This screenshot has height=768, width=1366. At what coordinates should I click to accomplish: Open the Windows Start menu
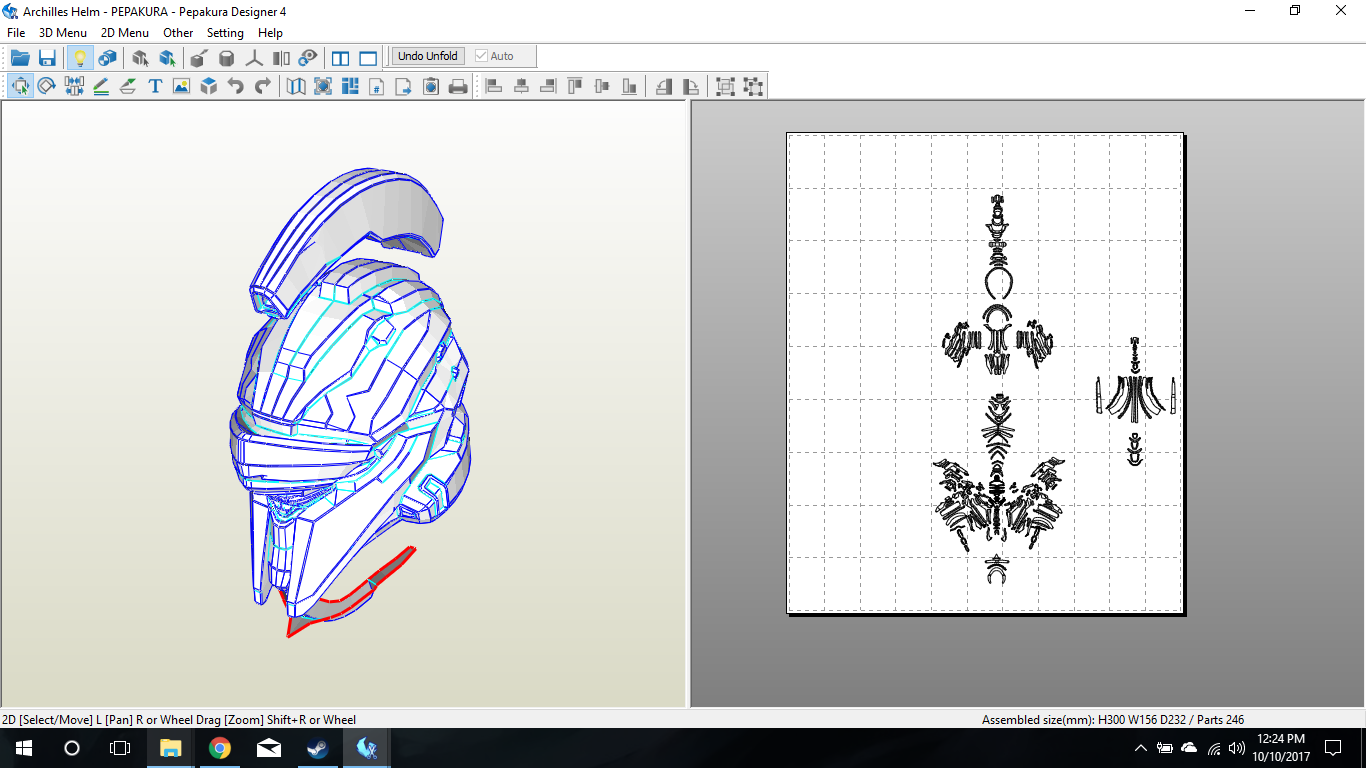tap(24, 748)
